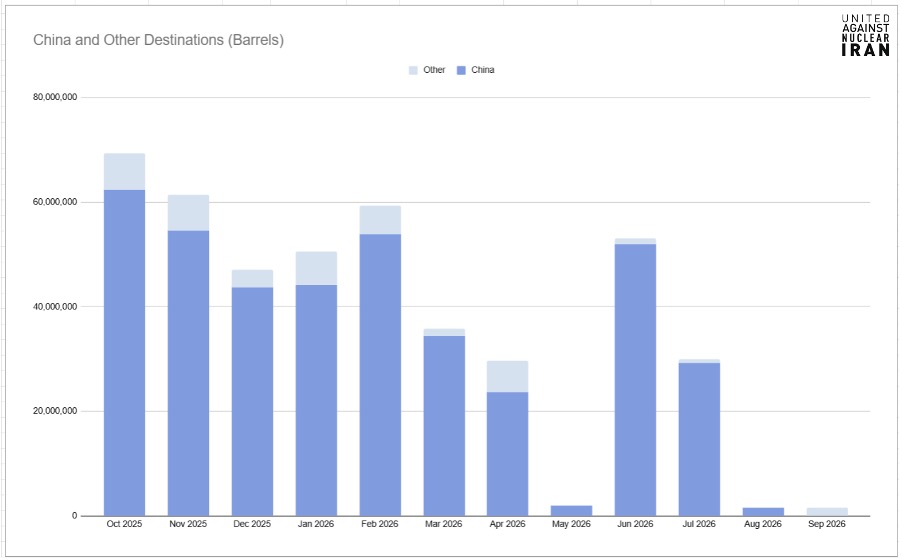Select the Dec 2025 China bar segment

[252, 402]
